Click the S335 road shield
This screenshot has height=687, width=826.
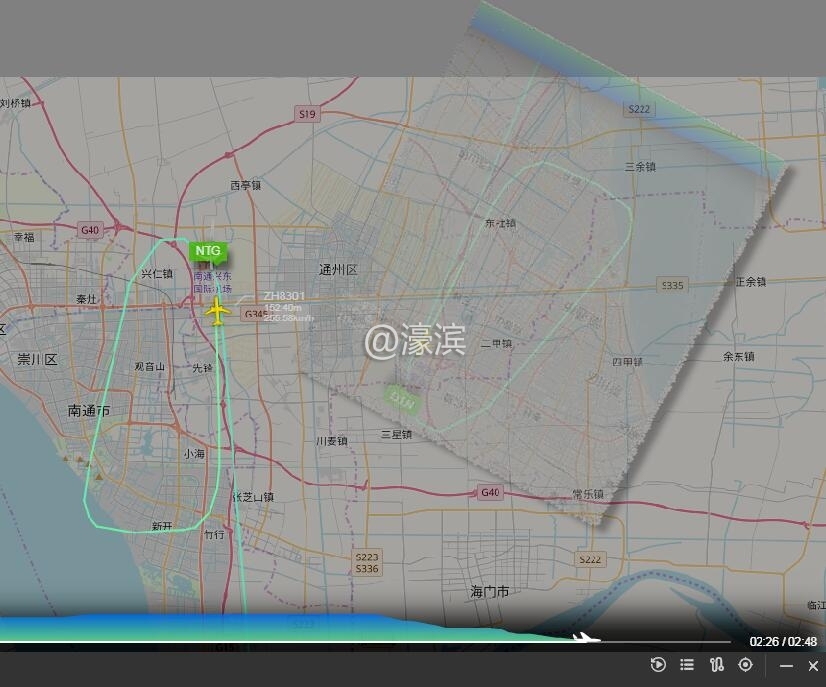coord(672,286)
